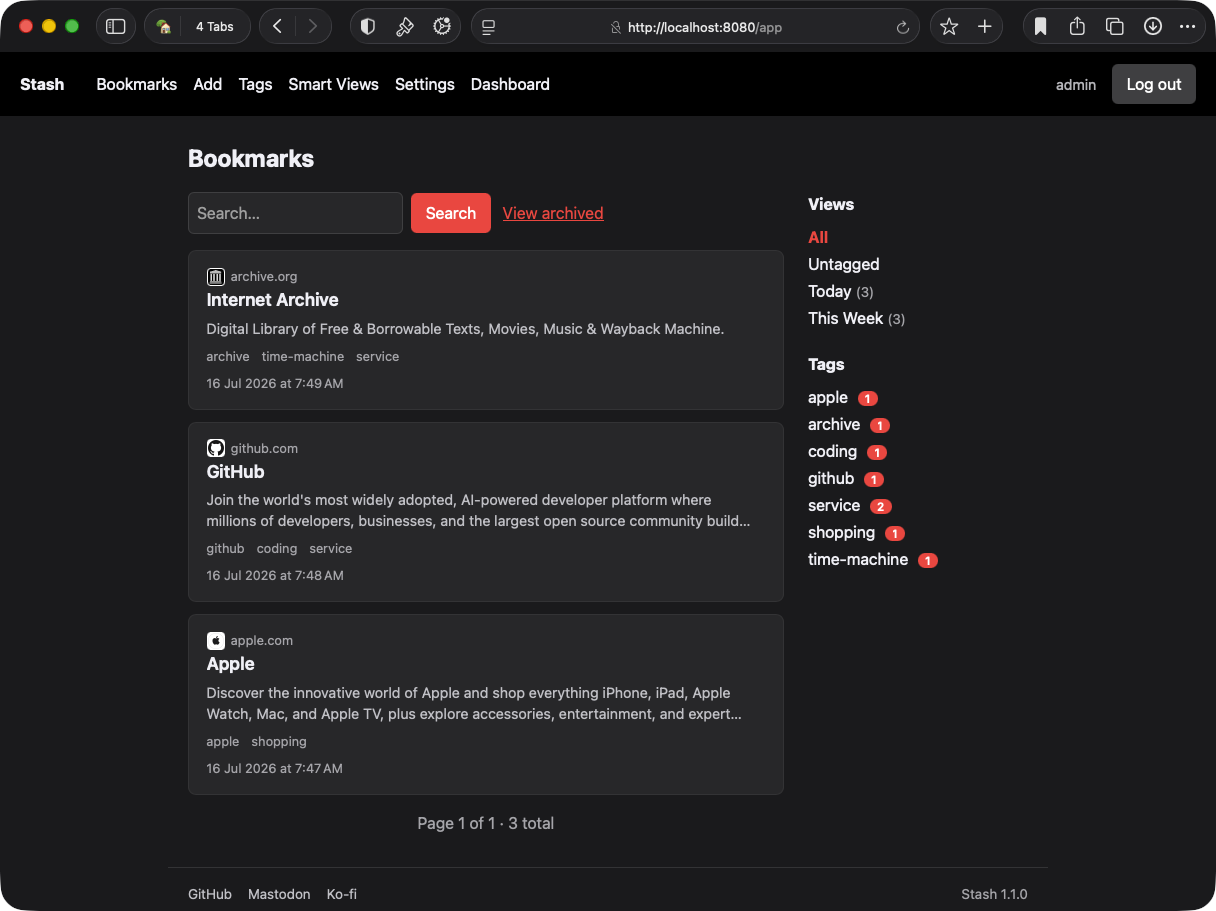1216x911 pixels.
Task: Open the Bookmarks nav item
Action: [137, 84]
